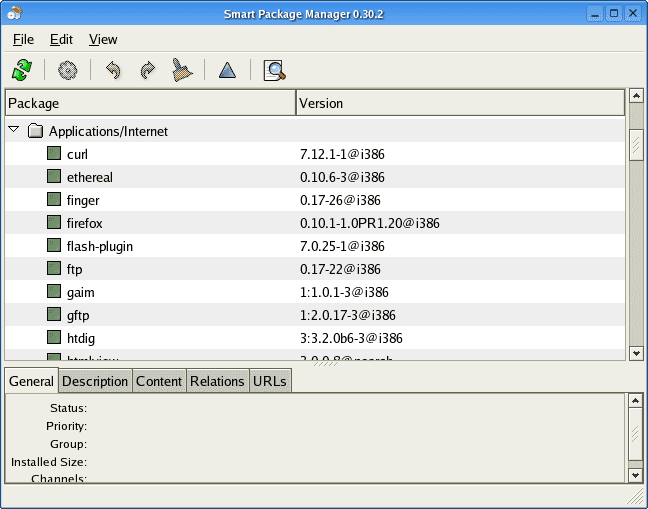Click version 0.17-22@i386
Viewport: 648px width, 509px height.
click(340, 269)
